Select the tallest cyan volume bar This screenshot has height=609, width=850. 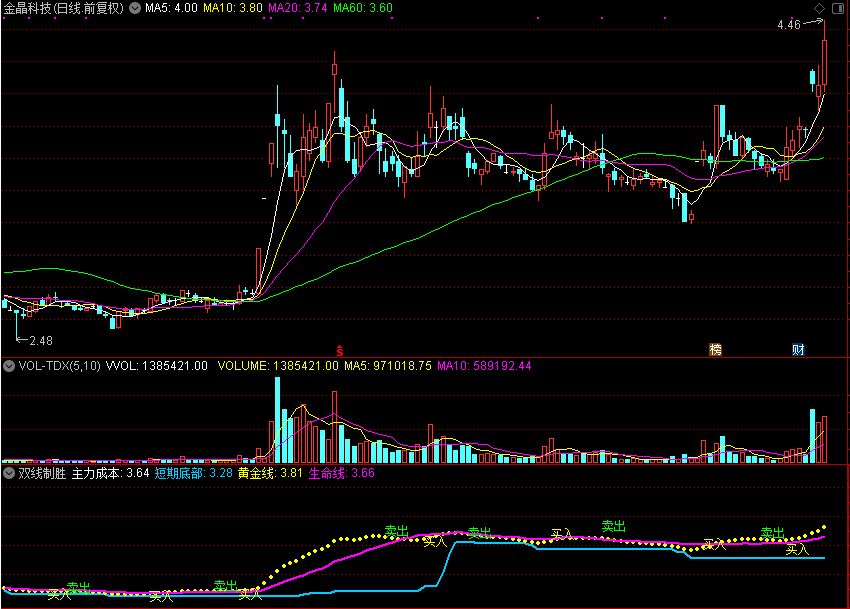pyautogui.click(x=278, y=420)
